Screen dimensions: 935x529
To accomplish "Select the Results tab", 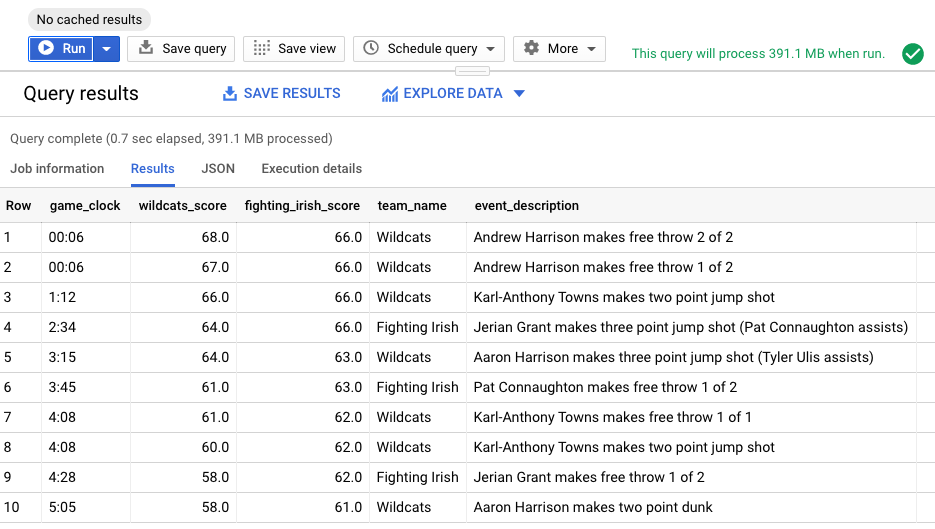I will (153, 169).
